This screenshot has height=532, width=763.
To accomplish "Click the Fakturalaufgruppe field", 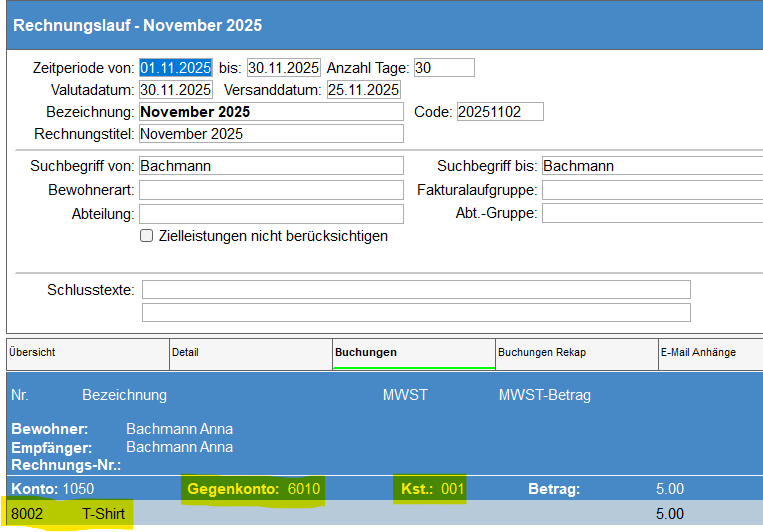I will pyautogui.click(x=650, y=190).
